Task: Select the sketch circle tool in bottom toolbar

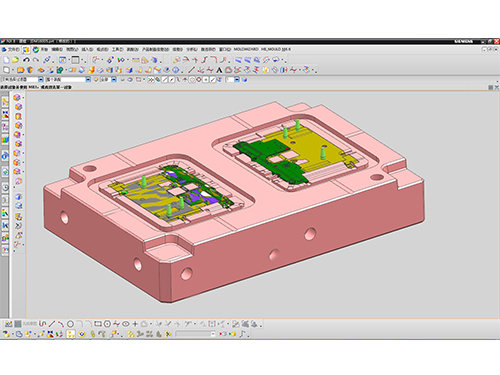Action: pyautogui.click(x=70, y=324)
